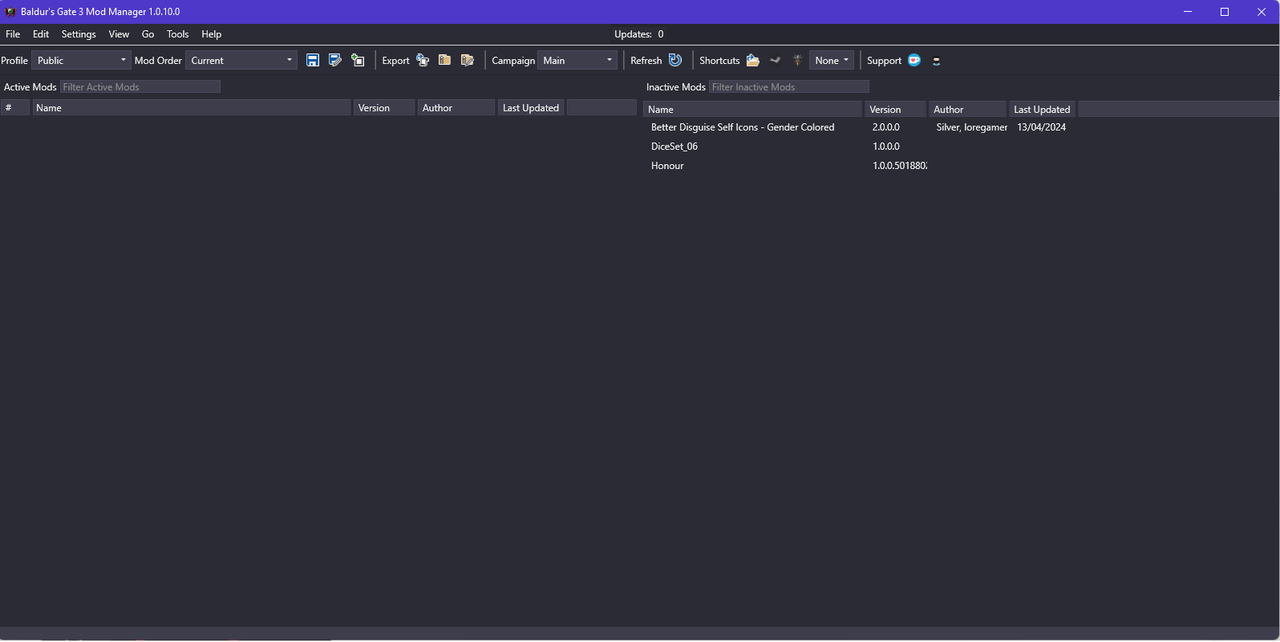Click the game launch icon before None

click(x=797, y=60)
